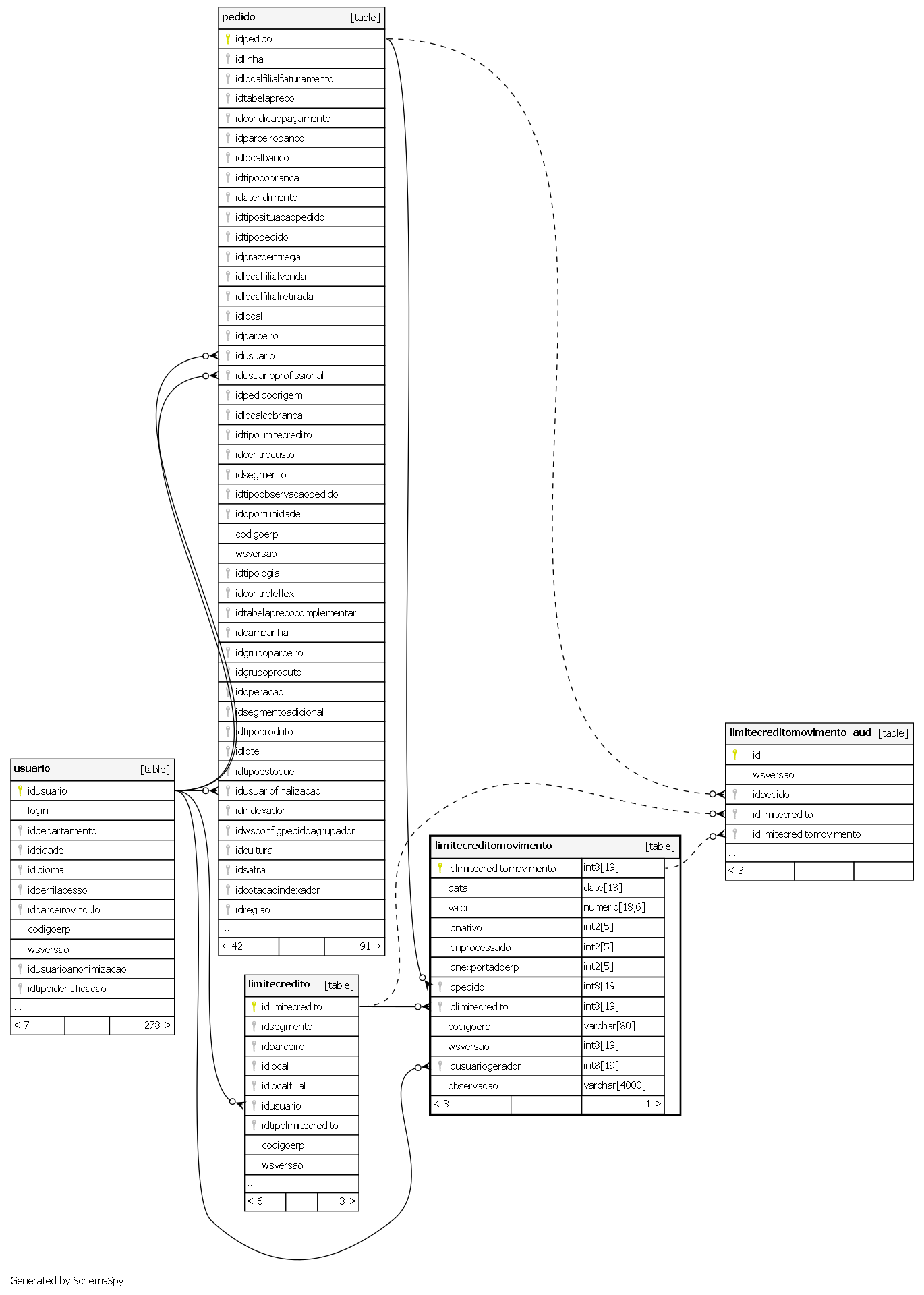This screenshot has width=924, height=1295.
Task: Select the idnprocessado column
Action: point(506,948)
